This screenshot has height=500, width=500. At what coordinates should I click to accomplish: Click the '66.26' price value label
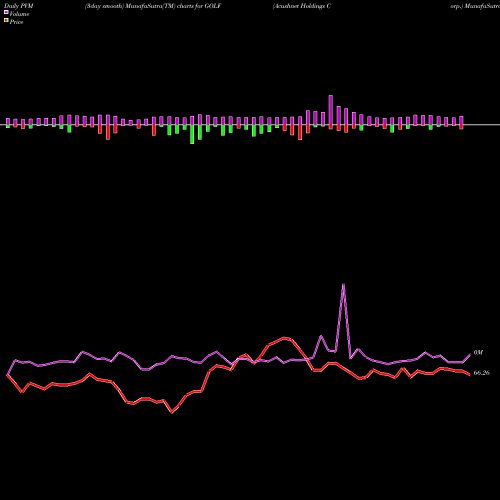tap(482, 373)
